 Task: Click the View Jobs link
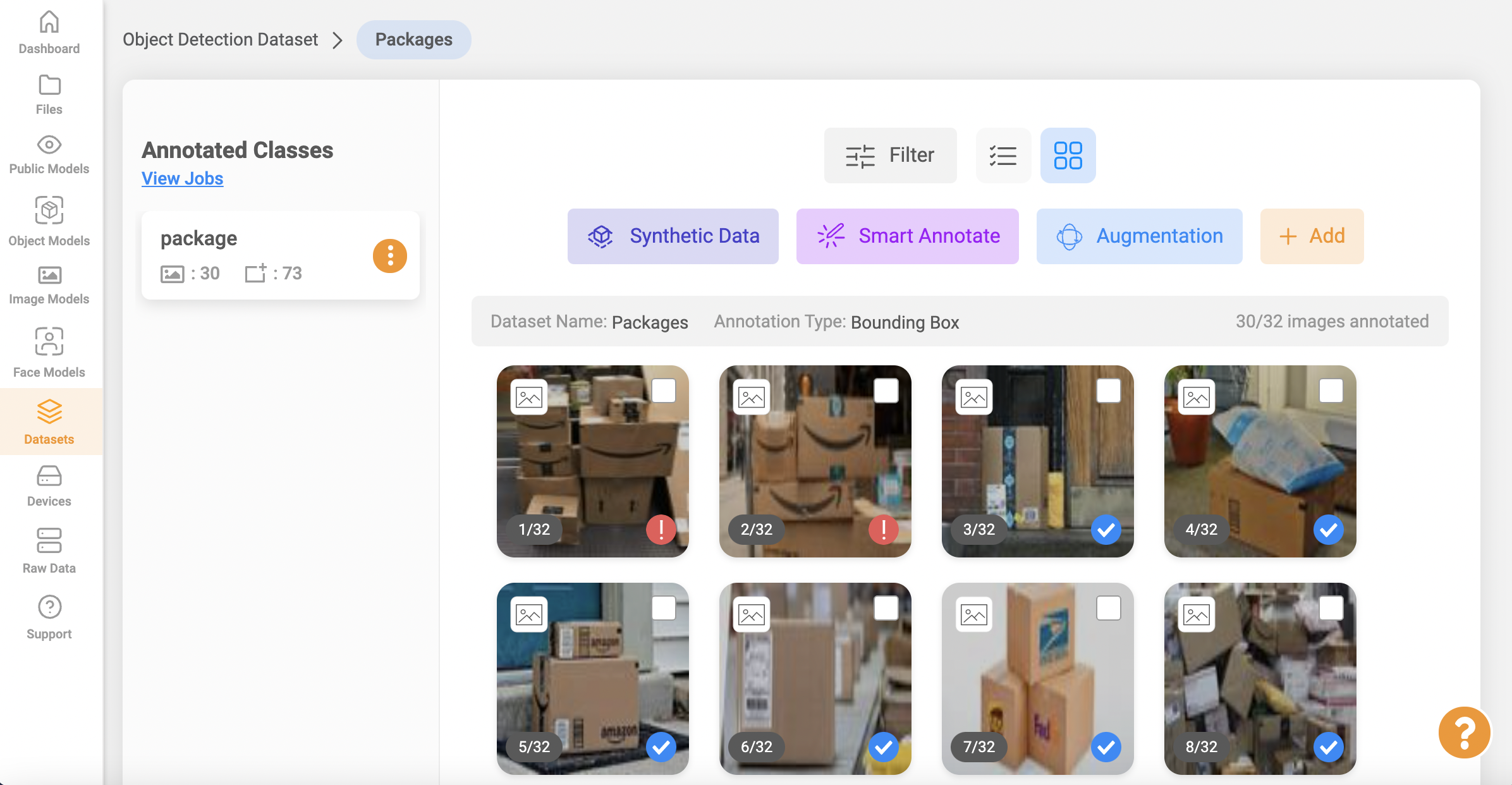tap(182, 179)
